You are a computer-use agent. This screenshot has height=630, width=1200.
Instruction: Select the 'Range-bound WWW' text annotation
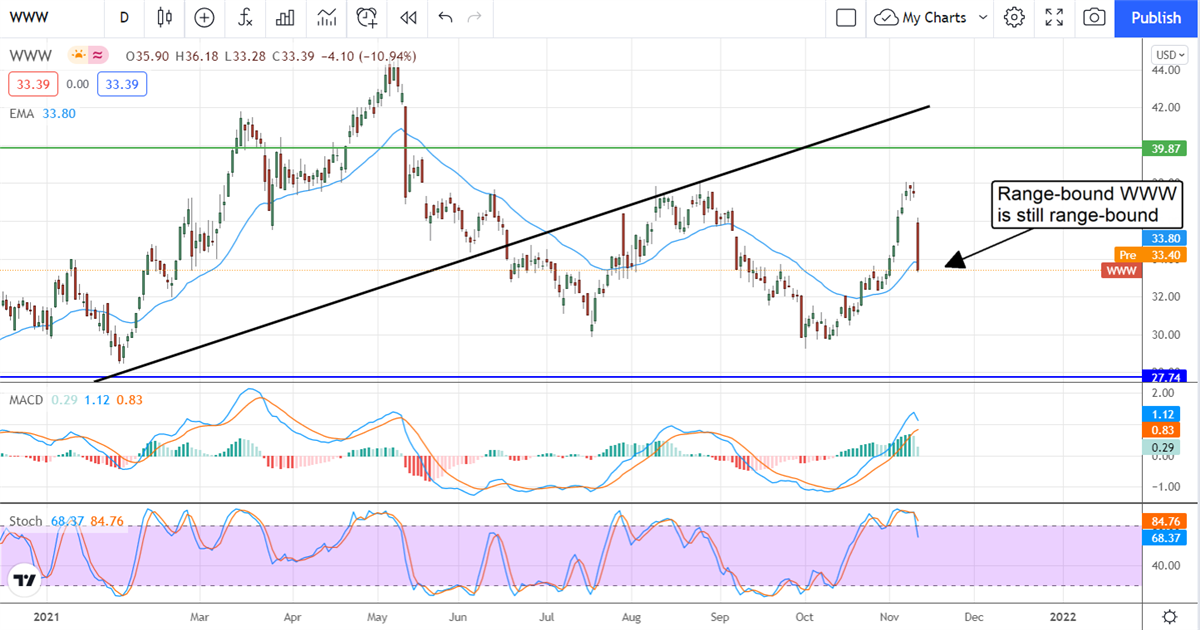pyautogui.click(x=1087, y=204)
